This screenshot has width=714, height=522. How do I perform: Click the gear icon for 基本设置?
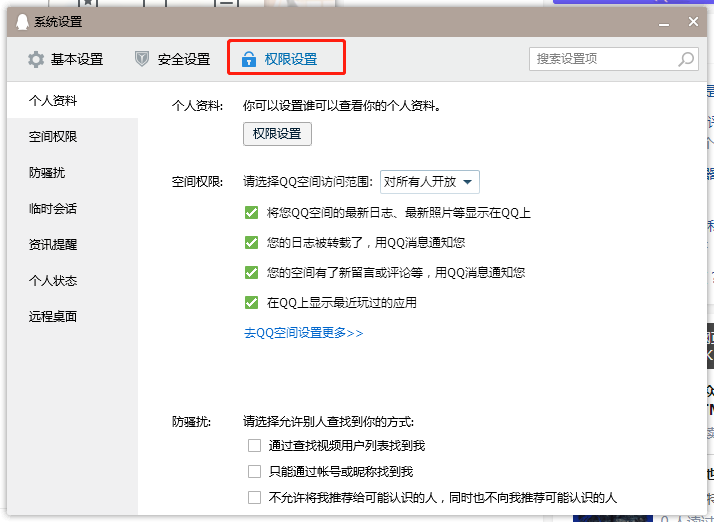pyautogui.click(x=36, y=59)
